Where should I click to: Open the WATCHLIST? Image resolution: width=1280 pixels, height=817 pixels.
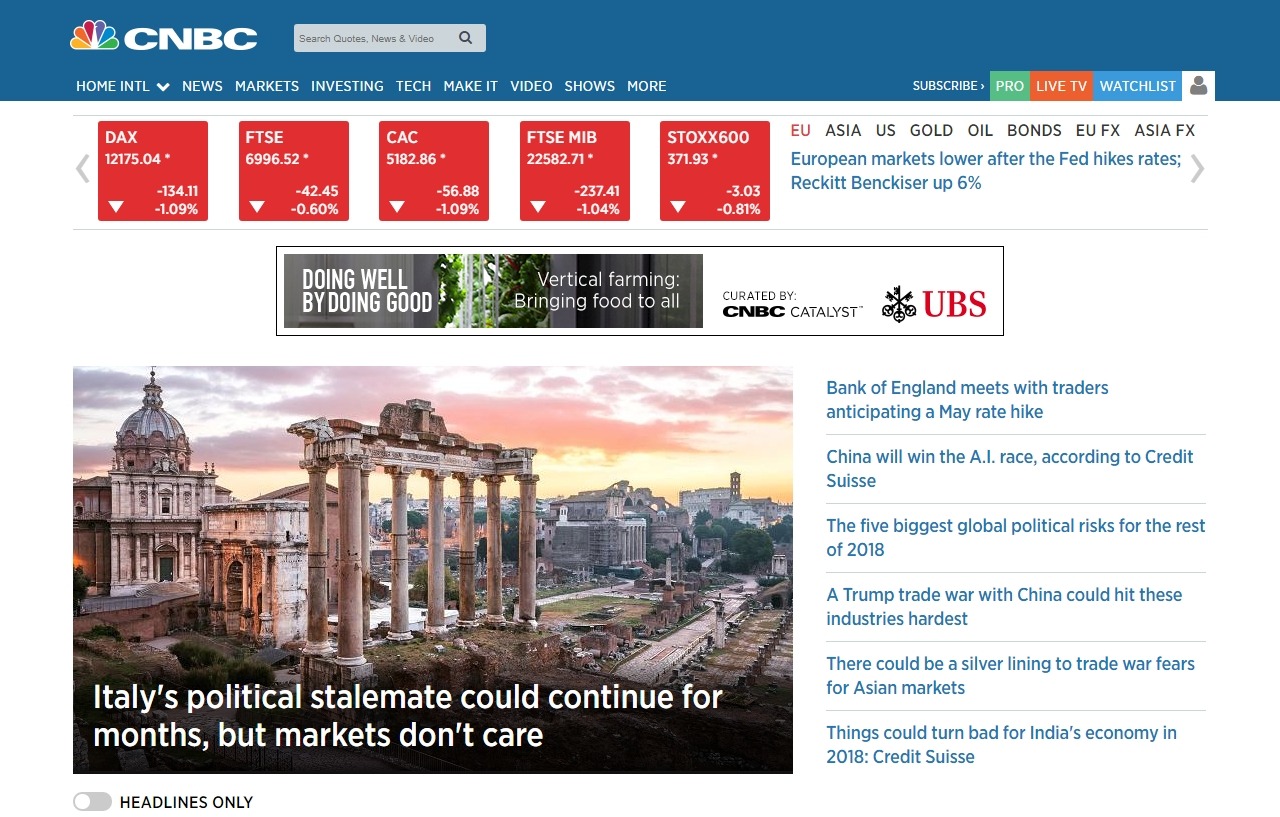(1138, 86)
